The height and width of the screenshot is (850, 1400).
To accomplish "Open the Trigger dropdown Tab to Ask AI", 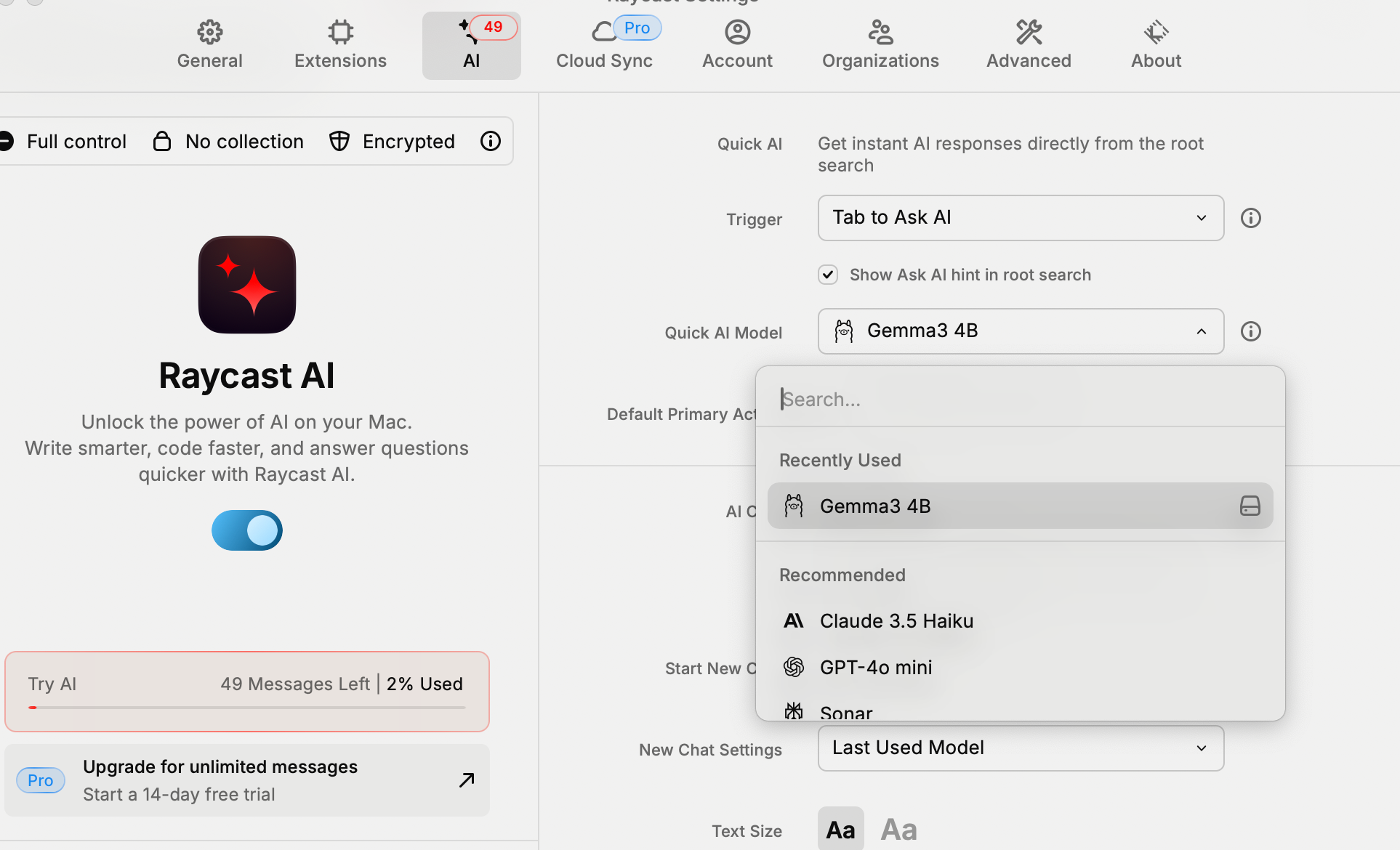I will tap(1021, 218).
